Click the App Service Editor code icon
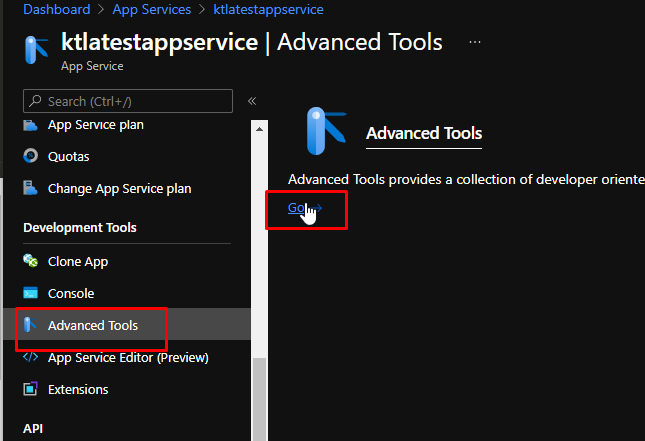The width and height of the screenshot is (645, 441). point(30,357)
